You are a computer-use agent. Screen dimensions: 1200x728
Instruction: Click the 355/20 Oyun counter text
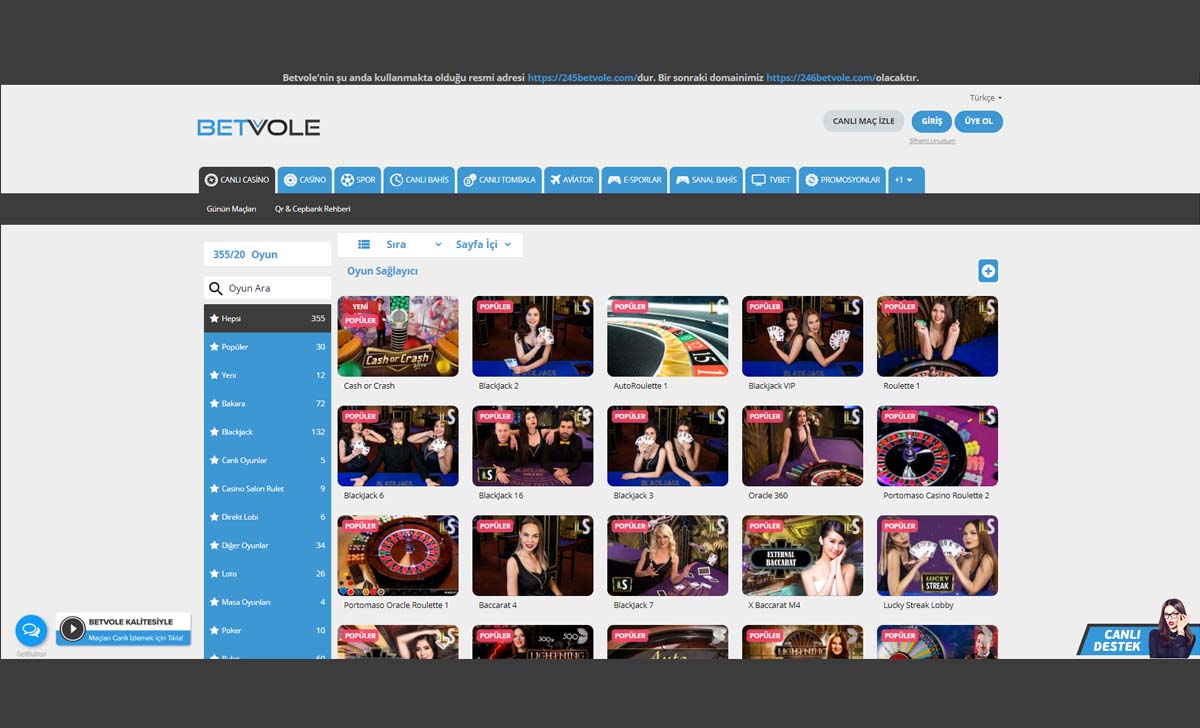point(245,254)
